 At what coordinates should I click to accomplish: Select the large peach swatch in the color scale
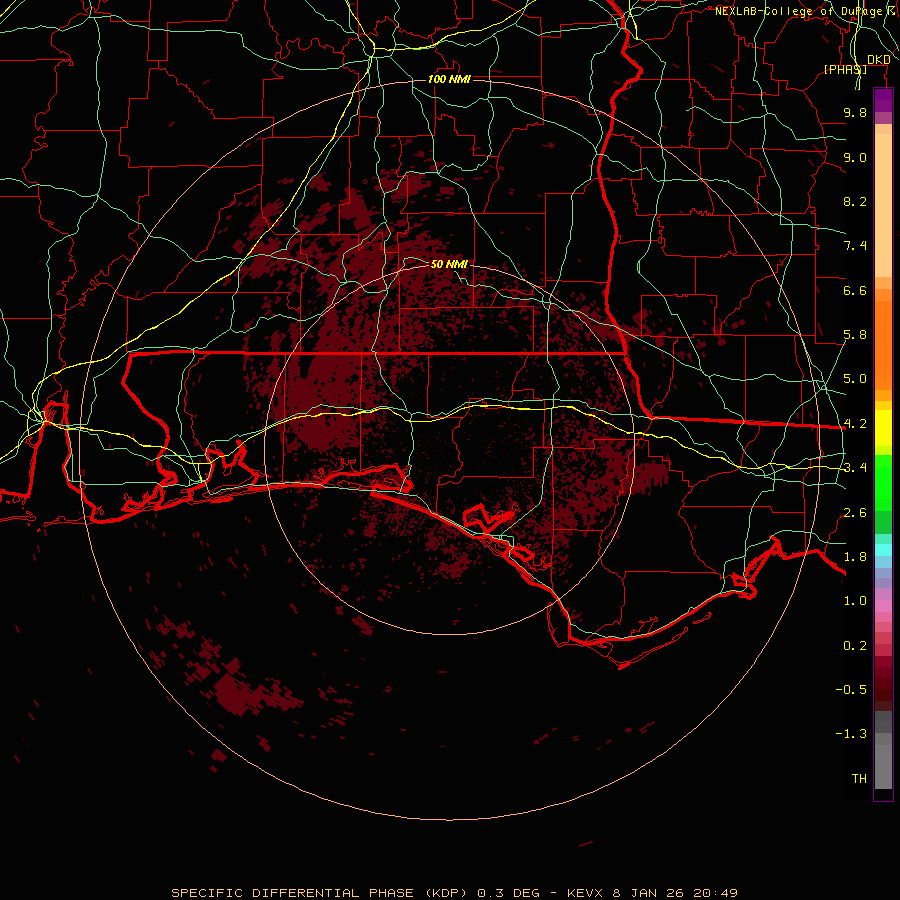[x=883, y=205]
